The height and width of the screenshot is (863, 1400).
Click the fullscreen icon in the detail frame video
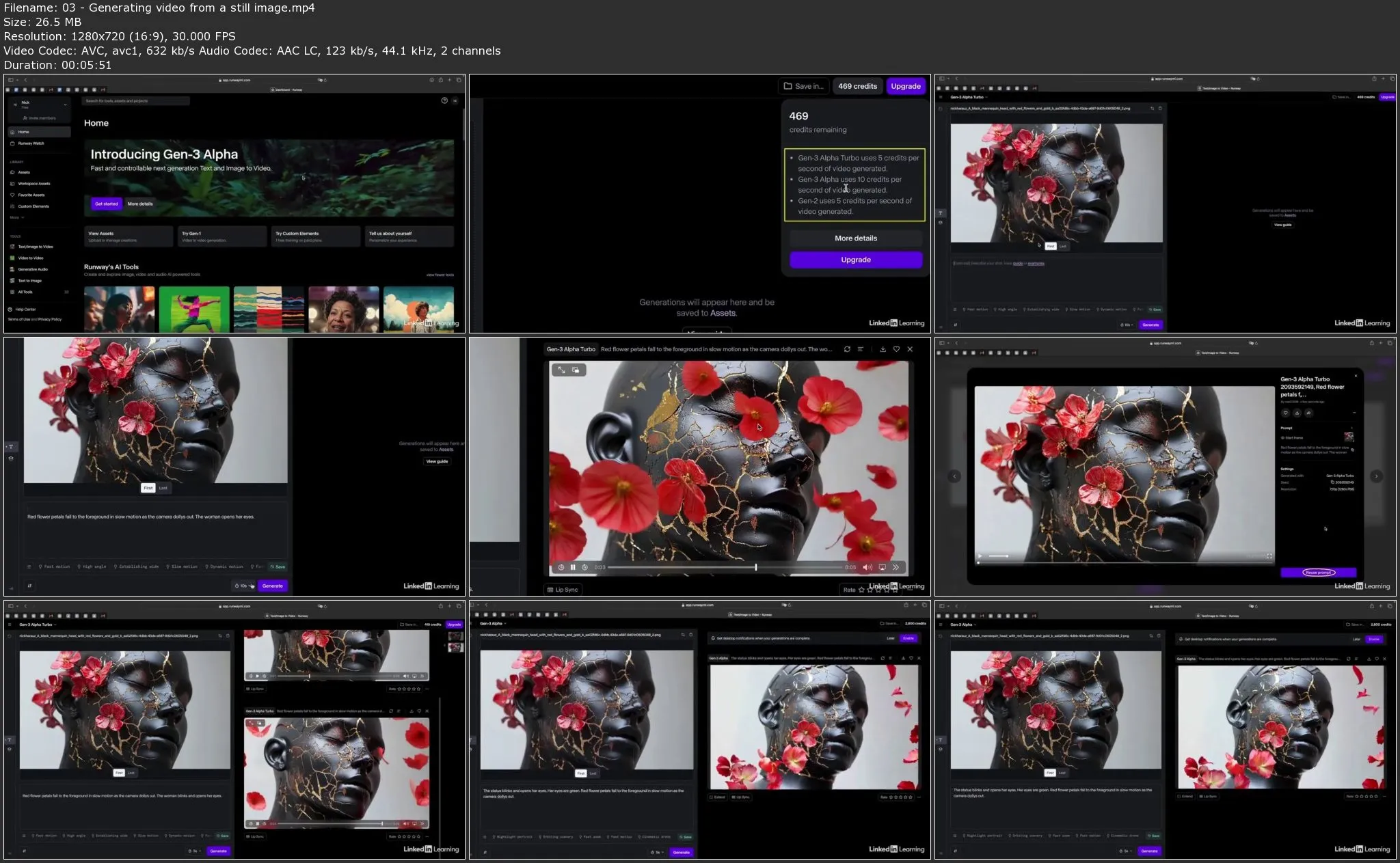click(x=1269, y=556)
